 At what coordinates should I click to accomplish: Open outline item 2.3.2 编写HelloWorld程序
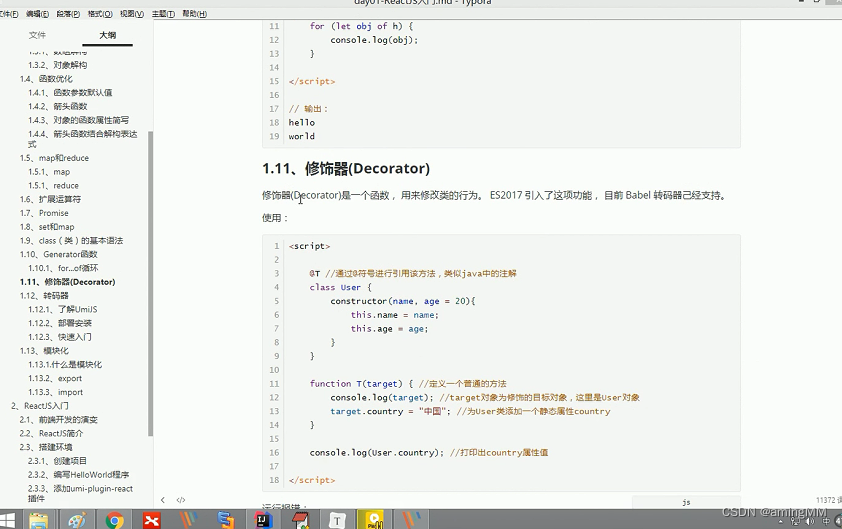click(x=78, y=475)
